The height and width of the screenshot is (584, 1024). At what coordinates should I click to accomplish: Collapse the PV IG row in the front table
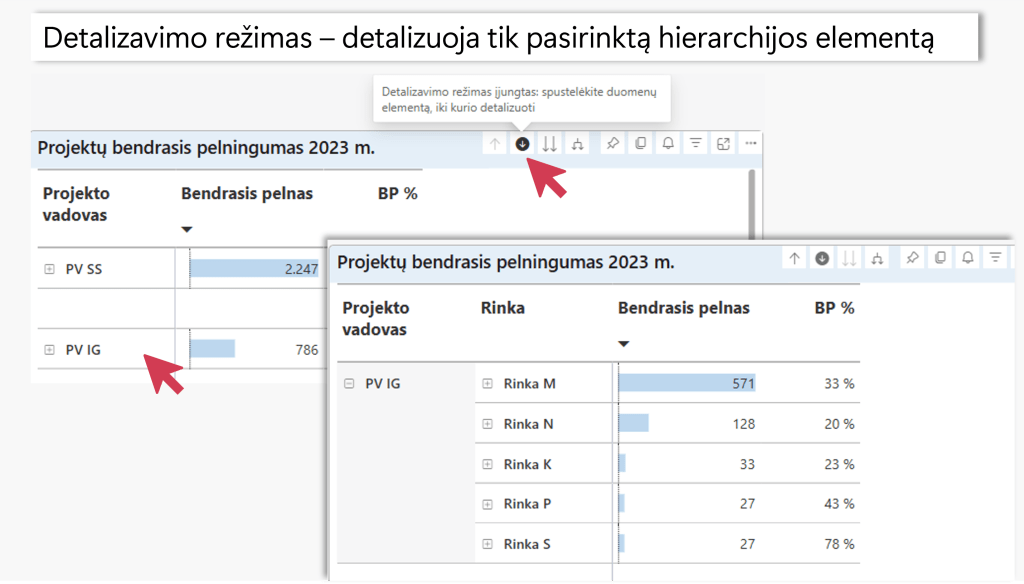coord(349,383)
